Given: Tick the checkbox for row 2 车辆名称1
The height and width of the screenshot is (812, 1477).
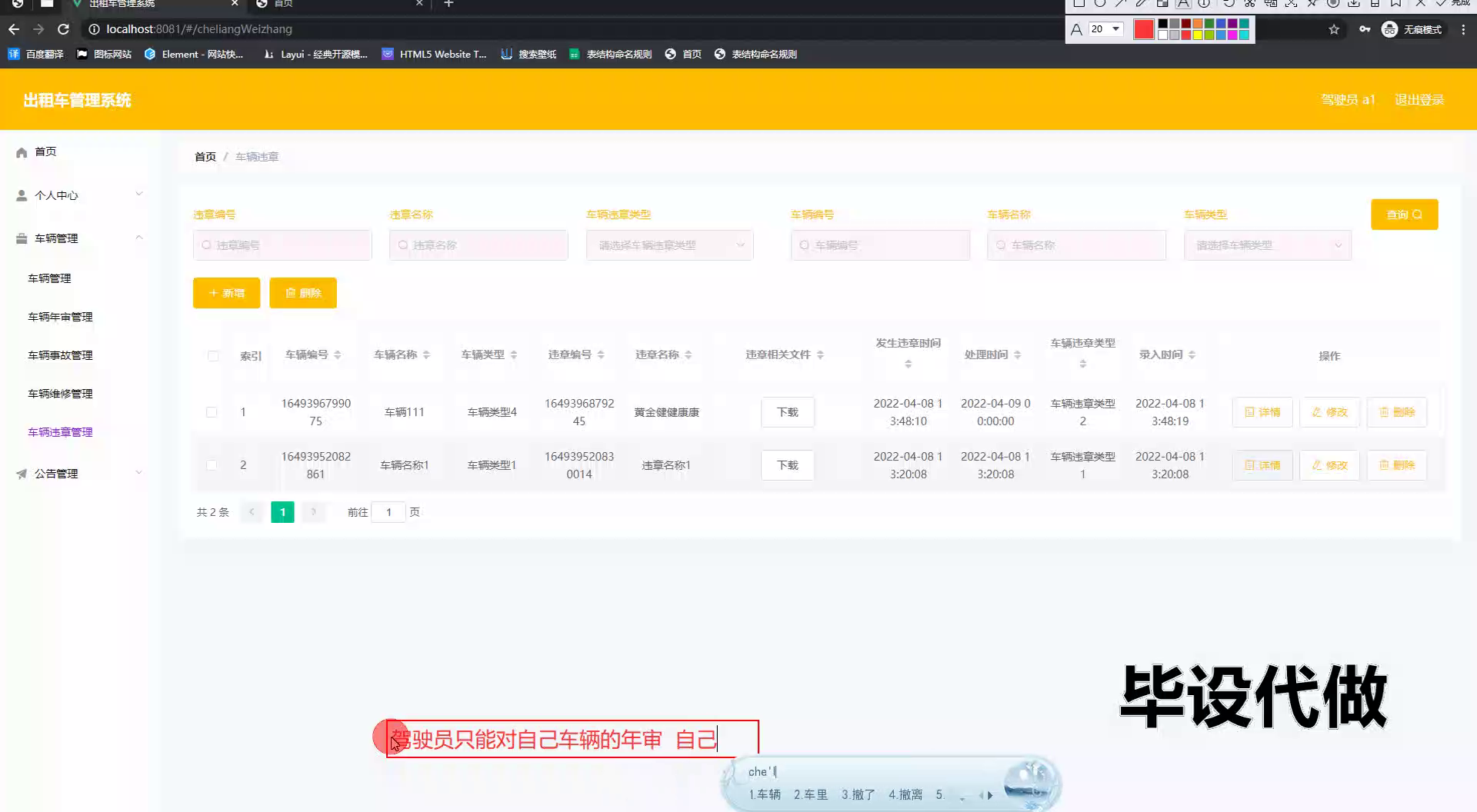Looking at the screenshot, I should click(x=212, y=465).
